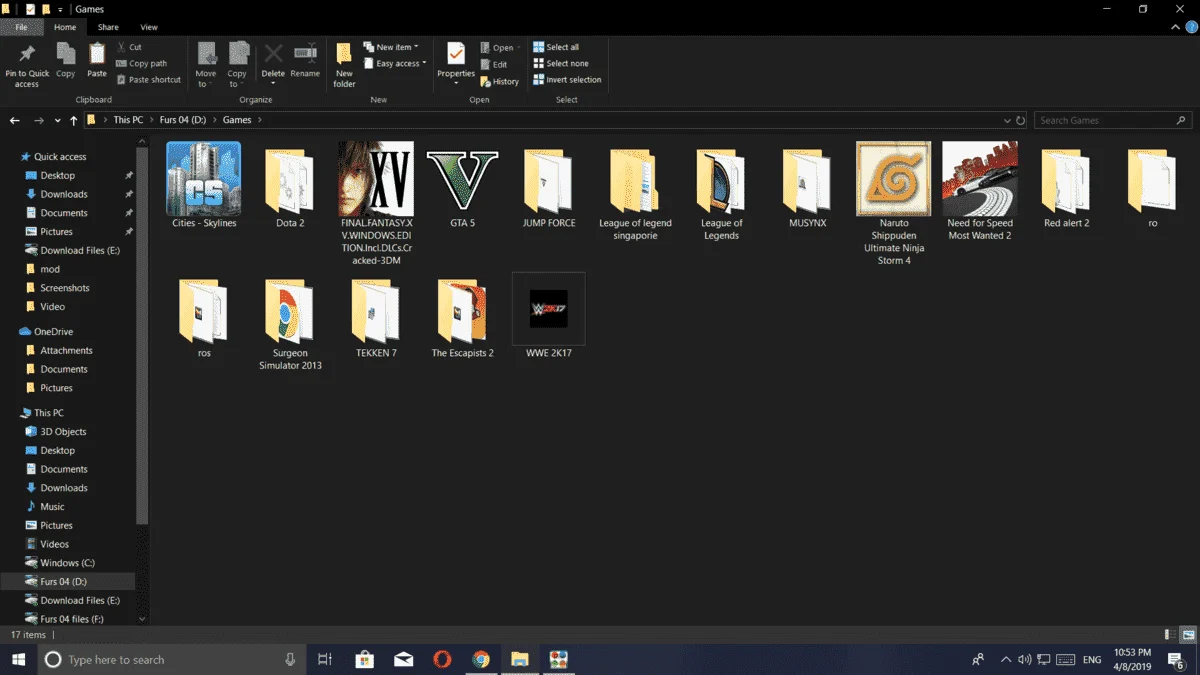This screenshot has width=1200, height=675.
Task: Refresh the Games folder view
Action: 1020,120
